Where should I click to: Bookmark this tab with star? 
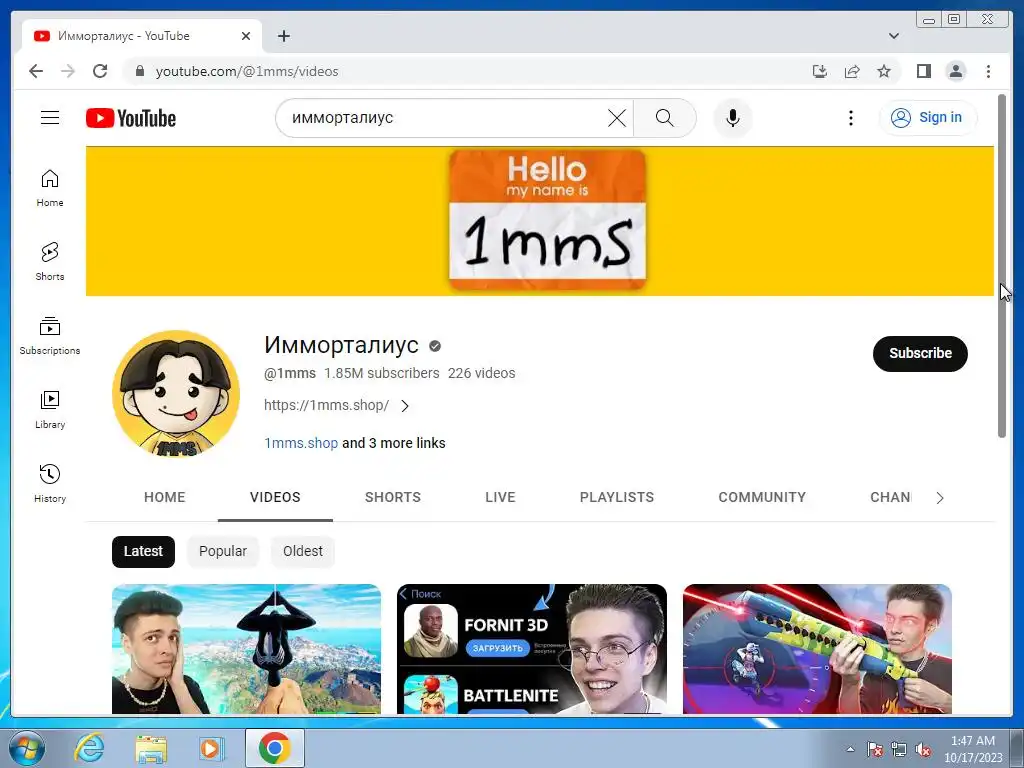pos(884,71)
